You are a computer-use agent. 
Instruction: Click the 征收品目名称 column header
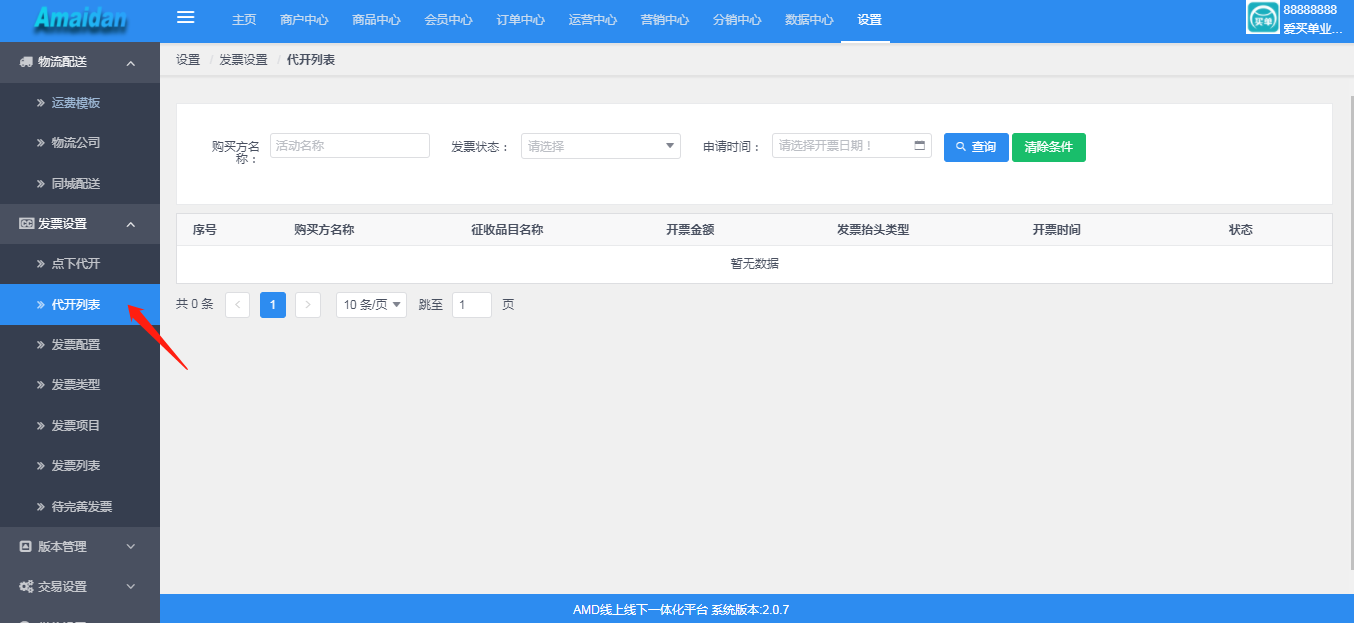click(507, 230)
